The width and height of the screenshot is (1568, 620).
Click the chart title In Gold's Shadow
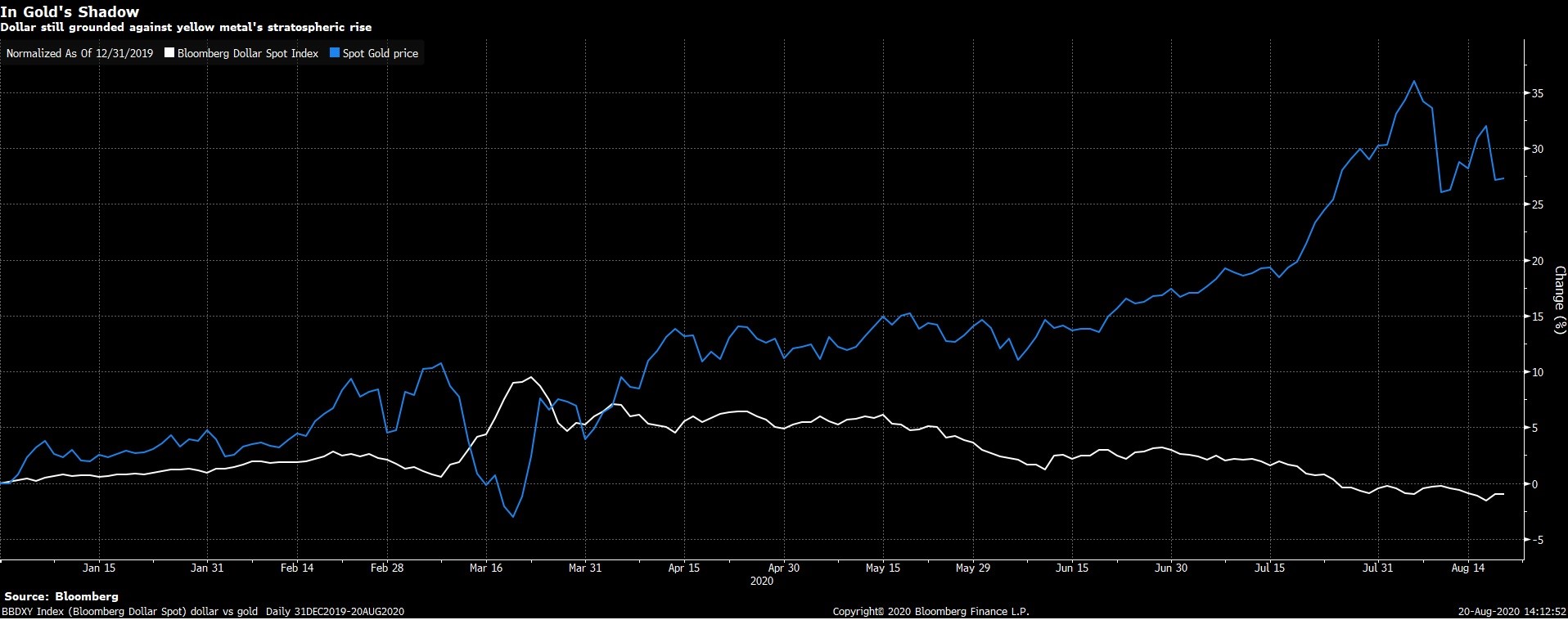(70, 11)
